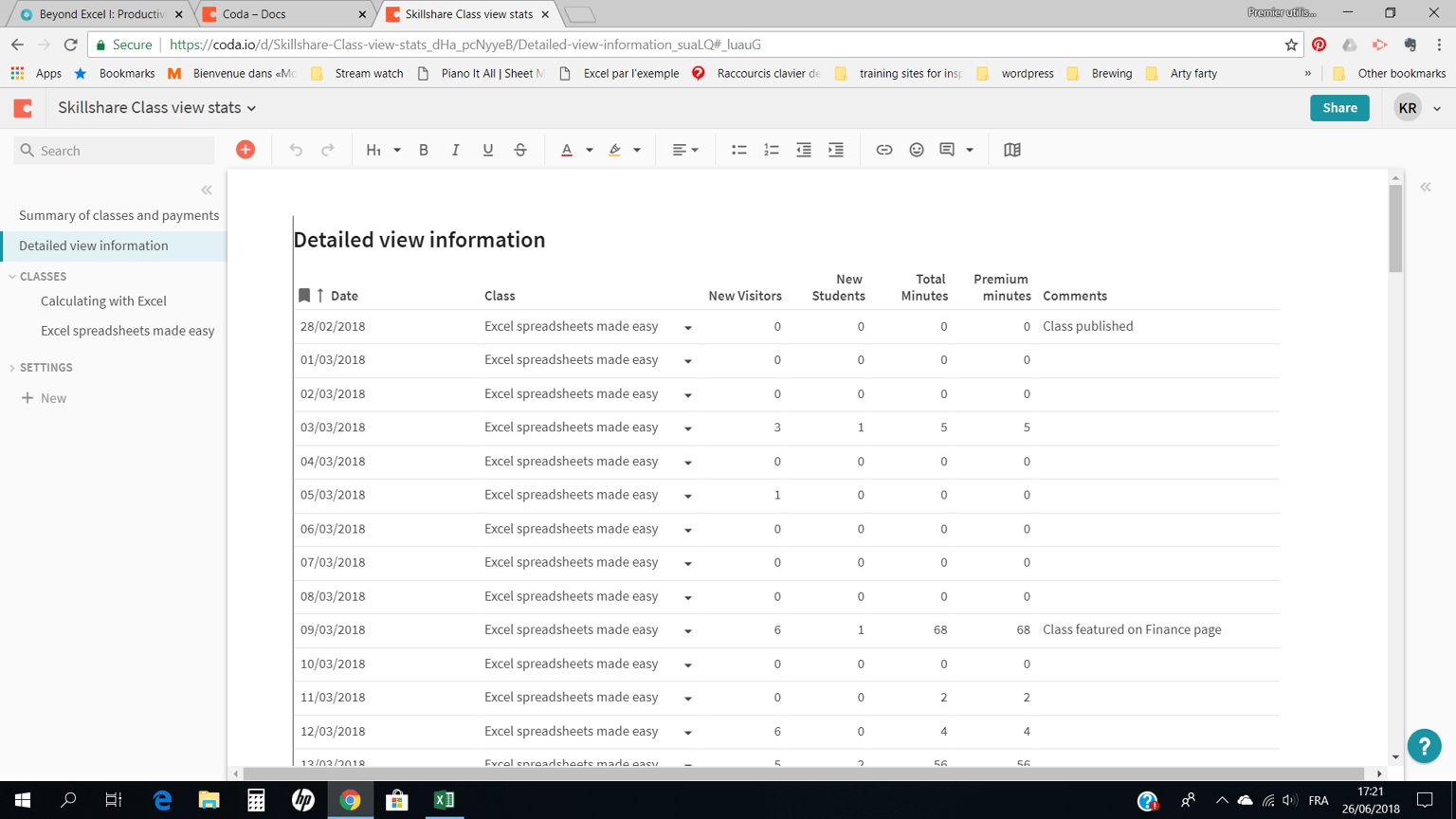Open text alignment dropdown
1456x819 pixels.
pos(685,150)
